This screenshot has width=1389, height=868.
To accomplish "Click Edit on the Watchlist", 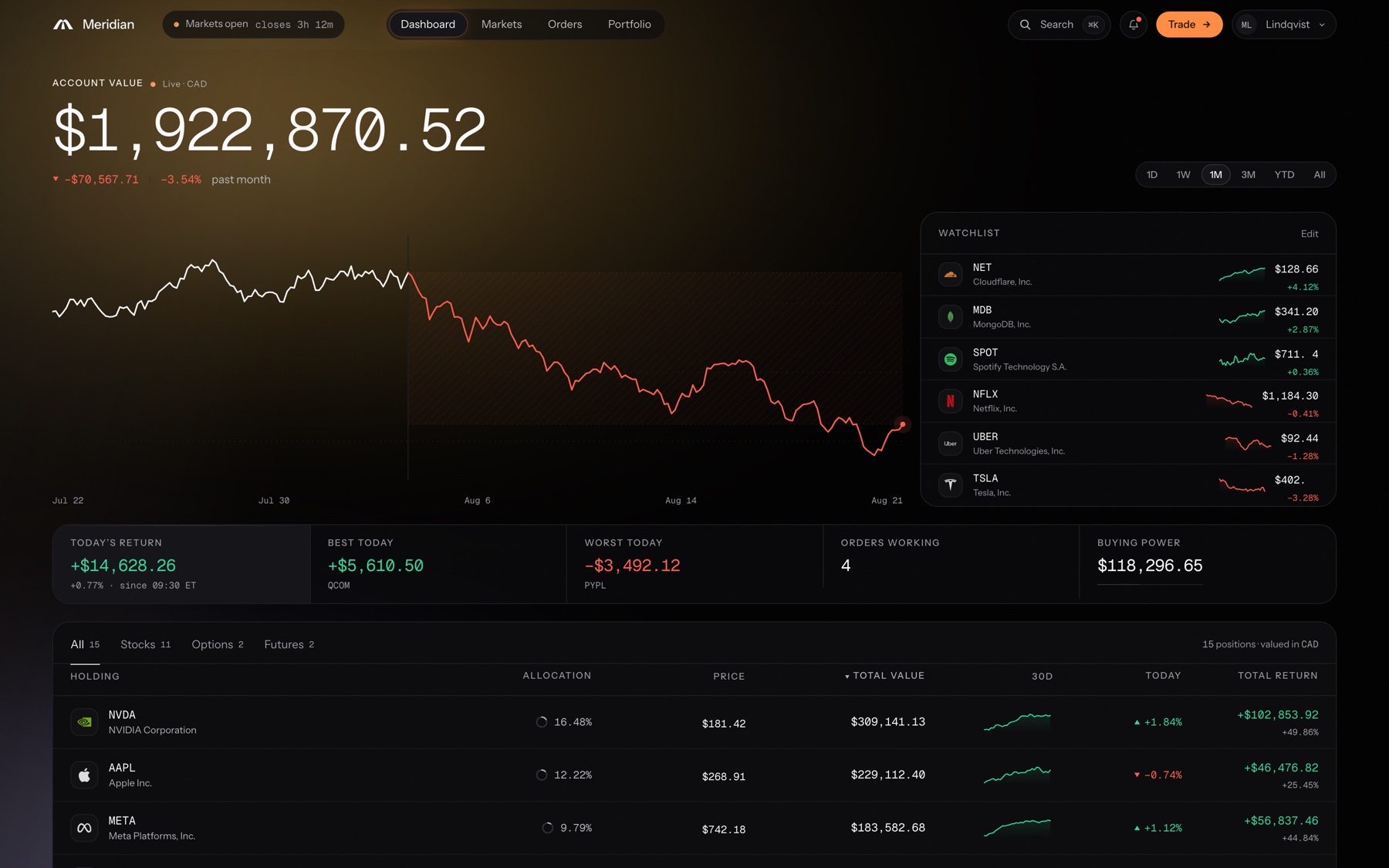I will click(1310, 234).
